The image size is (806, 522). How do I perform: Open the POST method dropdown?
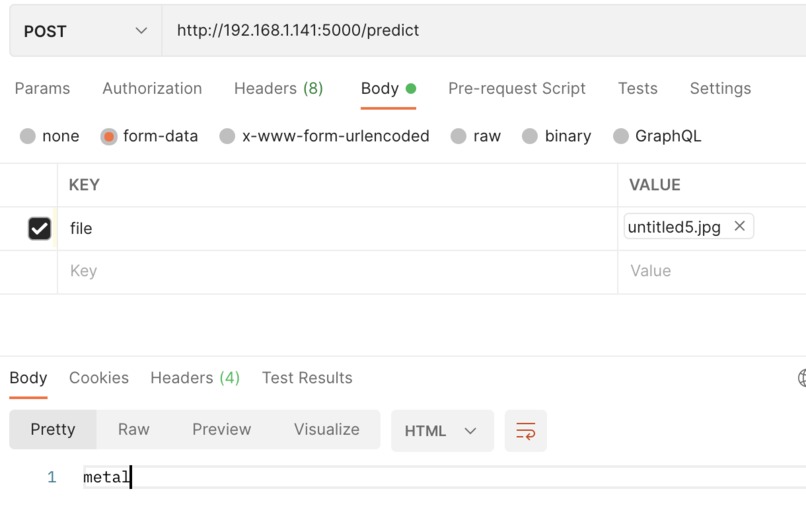(85, 31)
